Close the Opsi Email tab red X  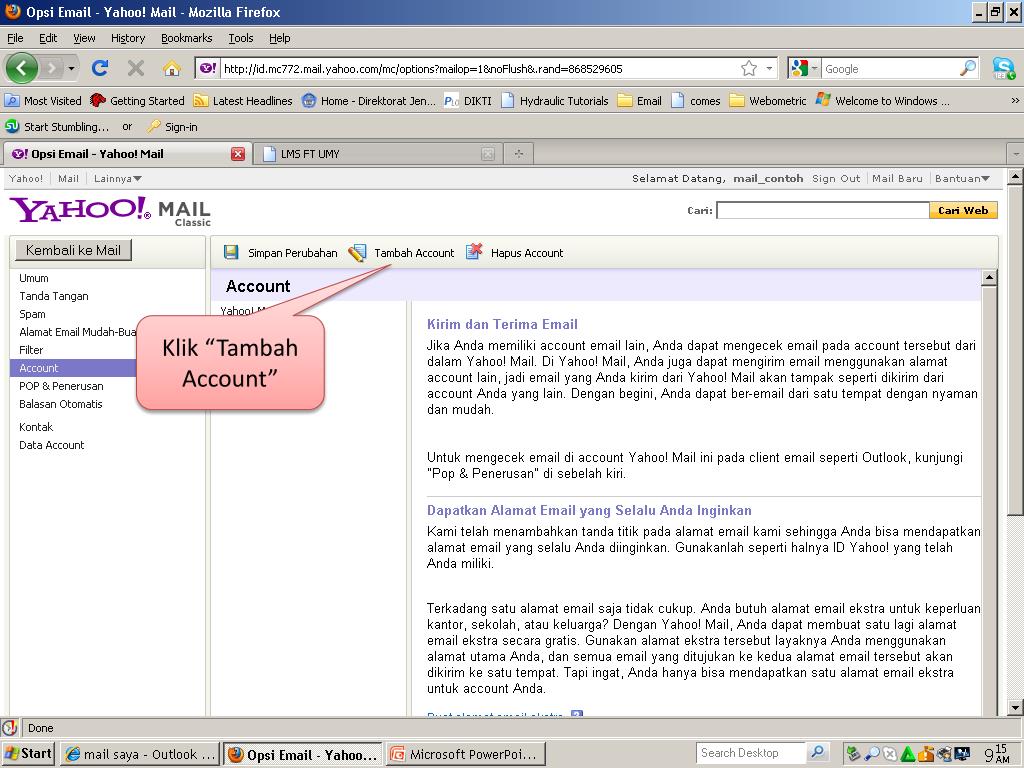tap(238, 154)
